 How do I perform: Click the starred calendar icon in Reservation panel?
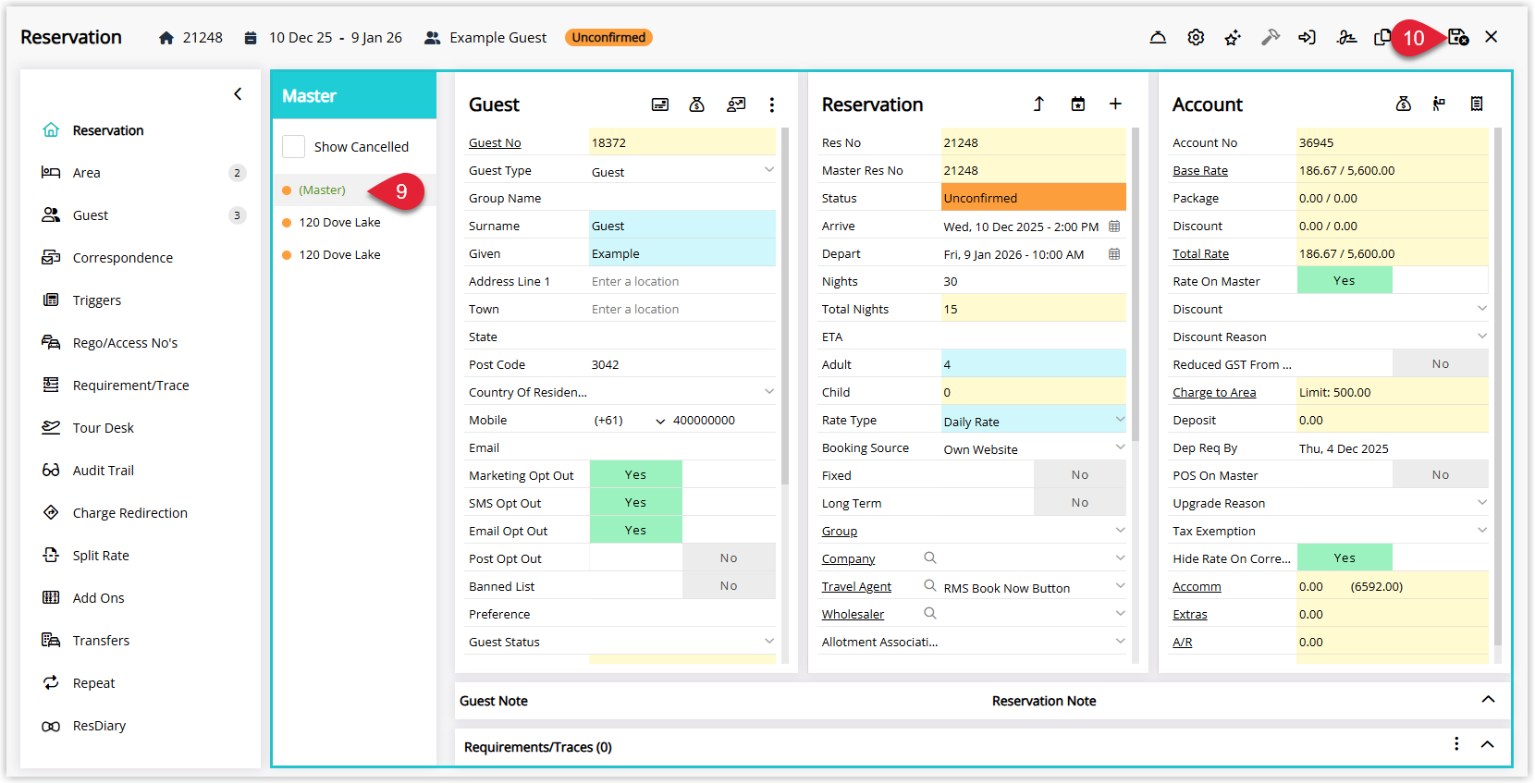(x=1078, y=104)
